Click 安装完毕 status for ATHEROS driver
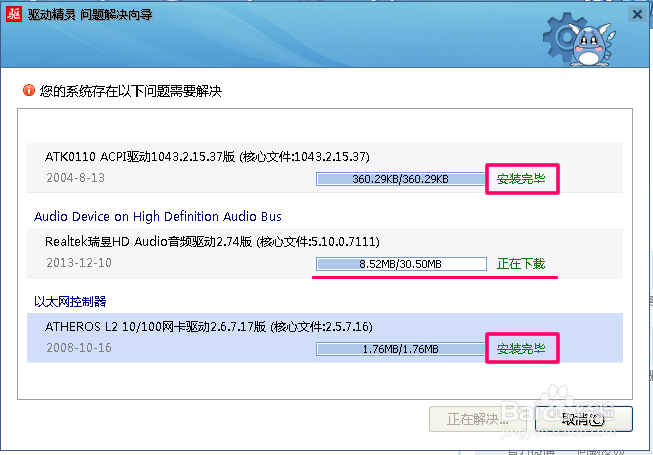 click(x=521, y=349)
